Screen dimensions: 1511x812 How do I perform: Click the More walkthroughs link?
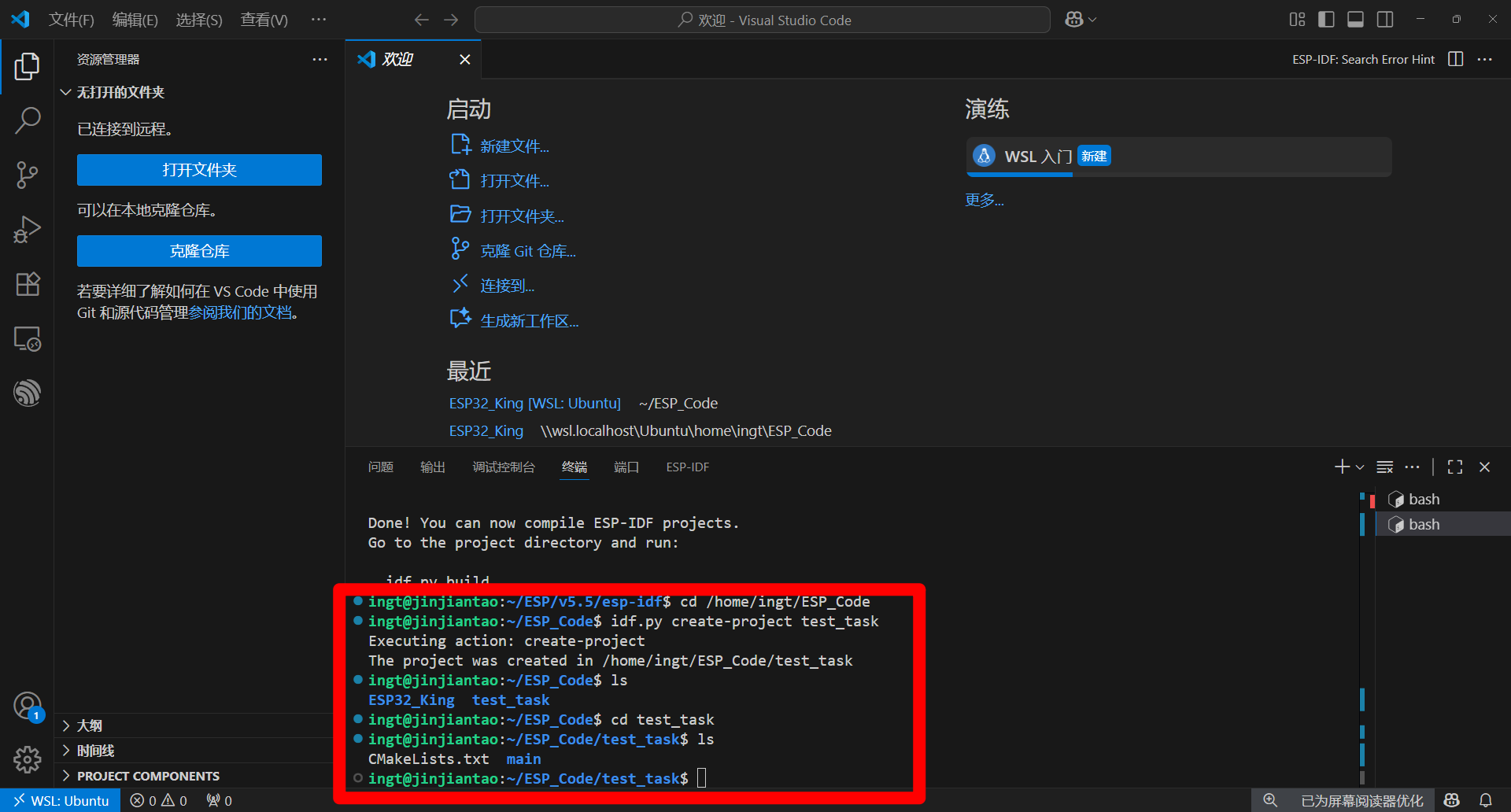[x=985, y=200]
